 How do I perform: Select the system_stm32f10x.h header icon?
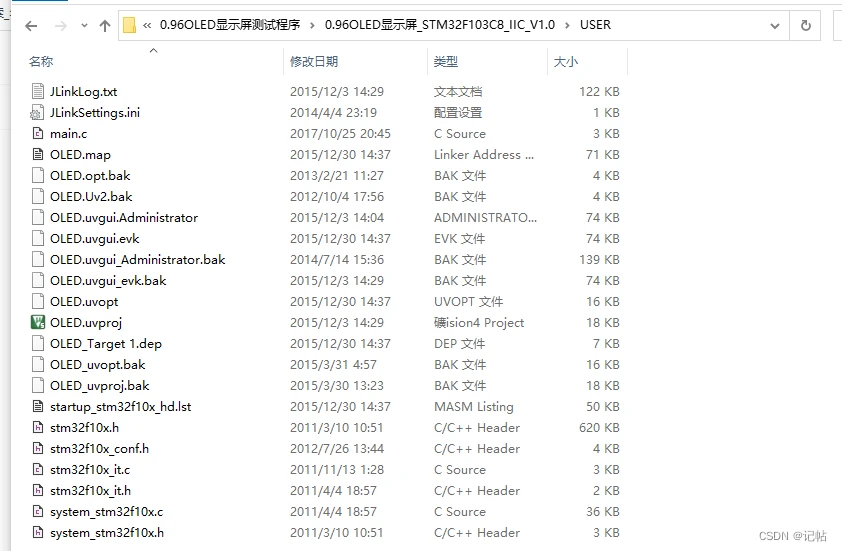[38, 532]
